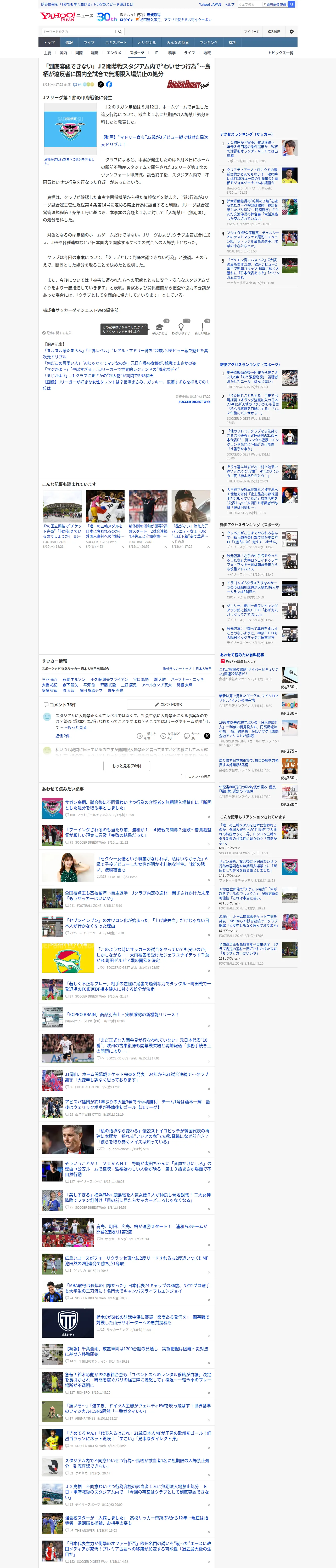Open the トピックス一覧 link
Viewport: 336px width, 1568px height.
click(x=281, y=53)
